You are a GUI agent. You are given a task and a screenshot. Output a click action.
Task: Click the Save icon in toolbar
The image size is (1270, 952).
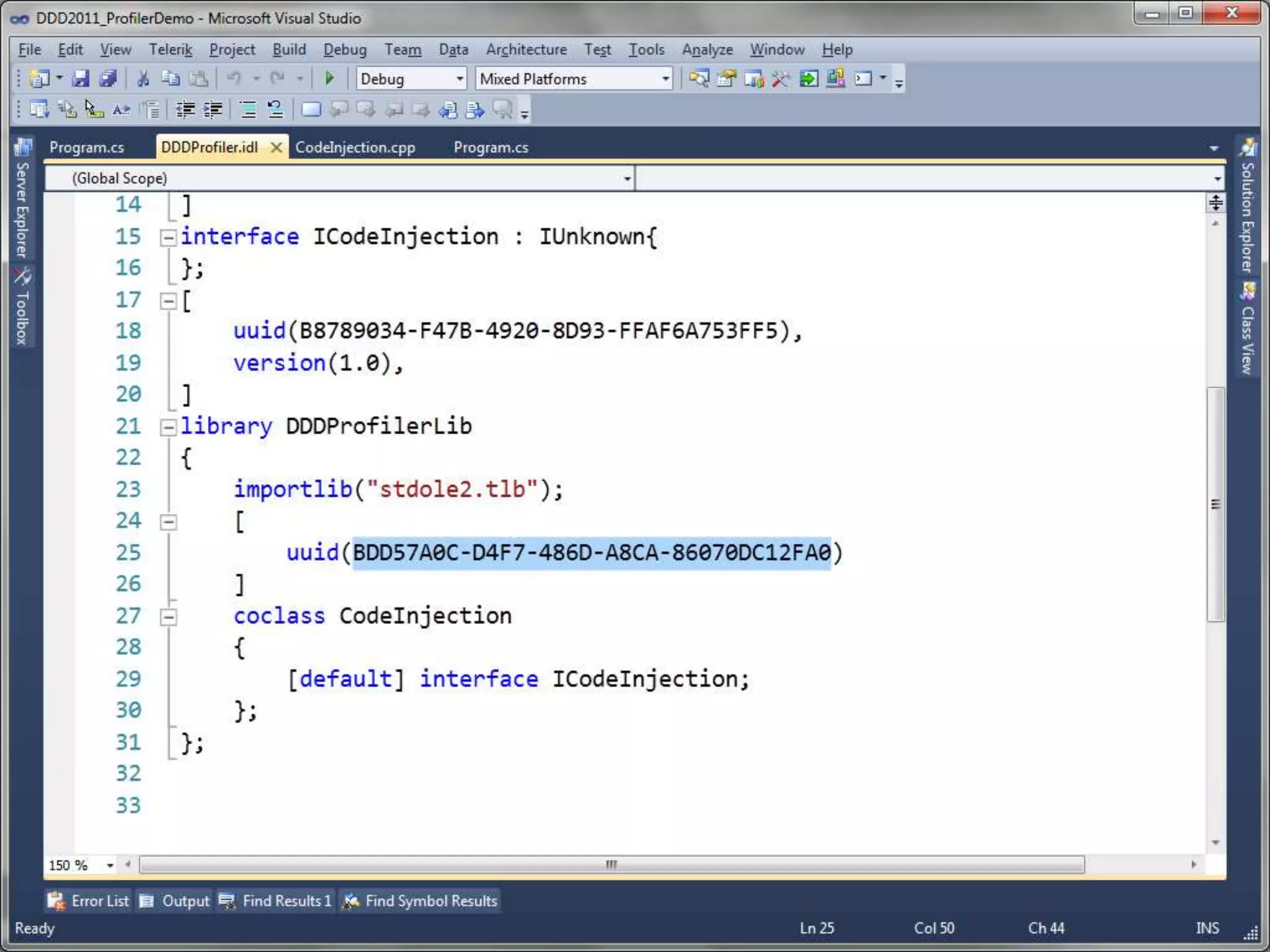[81, 79]
